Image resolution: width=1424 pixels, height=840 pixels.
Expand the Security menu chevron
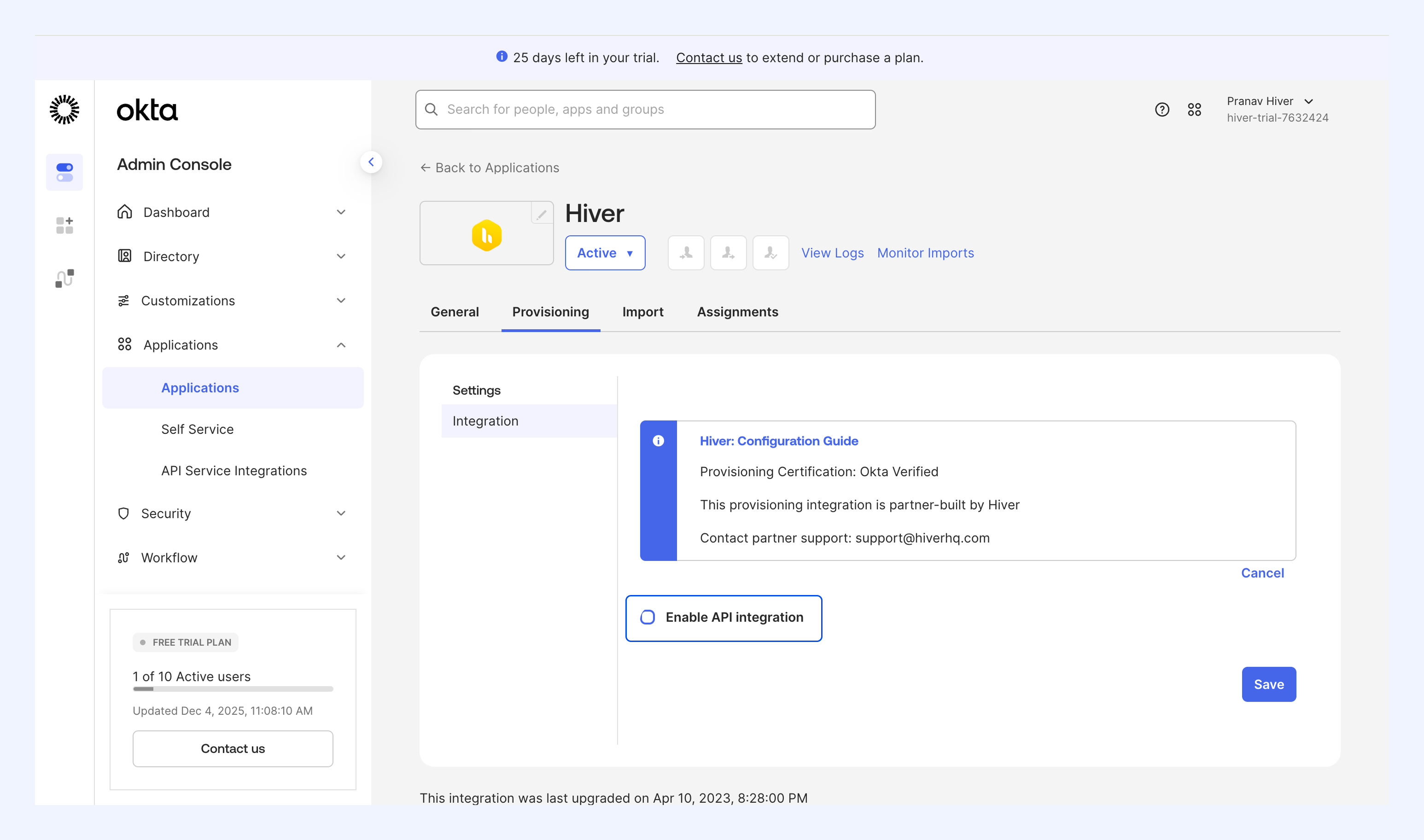pyautogui.click(x=341, y=513)
